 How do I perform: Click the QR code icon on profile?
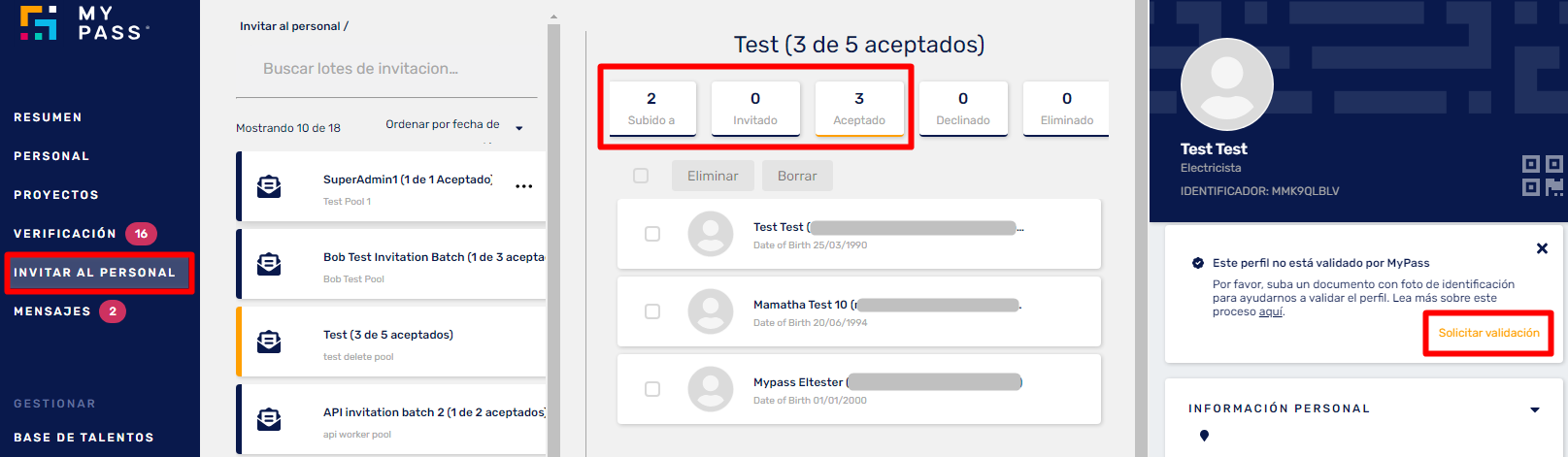point(1542,176)
